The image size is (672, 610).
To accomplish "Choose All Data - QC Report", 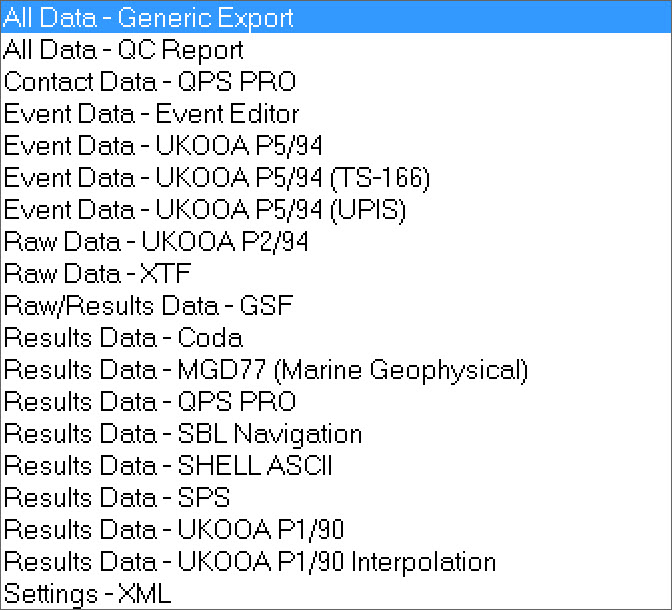I will [x=123, y=50].
